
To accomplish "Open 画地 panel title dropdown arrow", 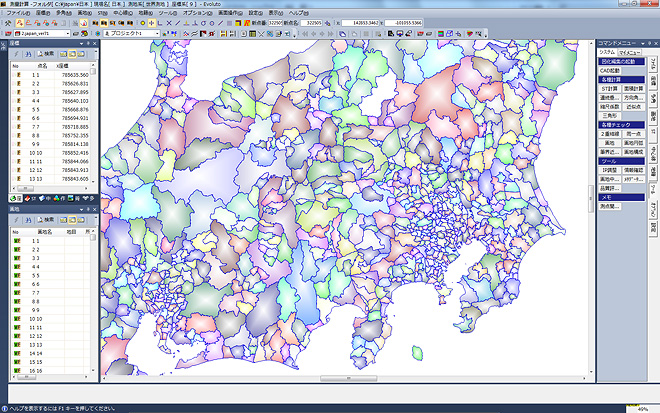I will [x=81, y=209].
